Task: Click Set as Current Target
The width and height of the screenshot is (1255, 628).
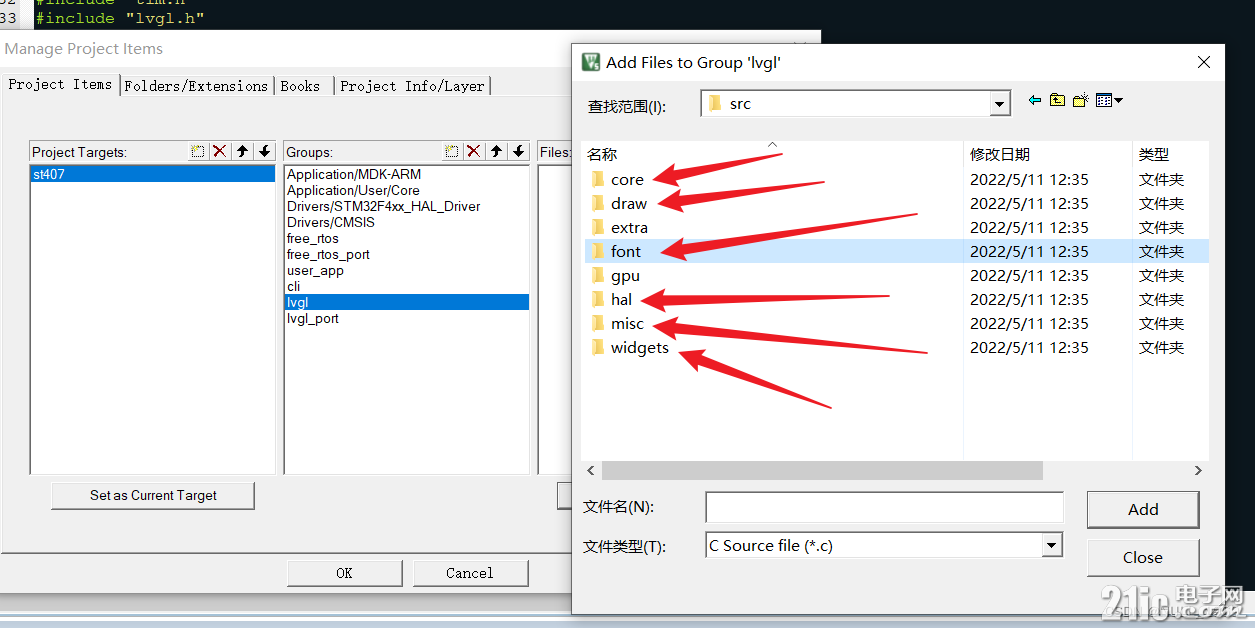Action: click(153, 495)
